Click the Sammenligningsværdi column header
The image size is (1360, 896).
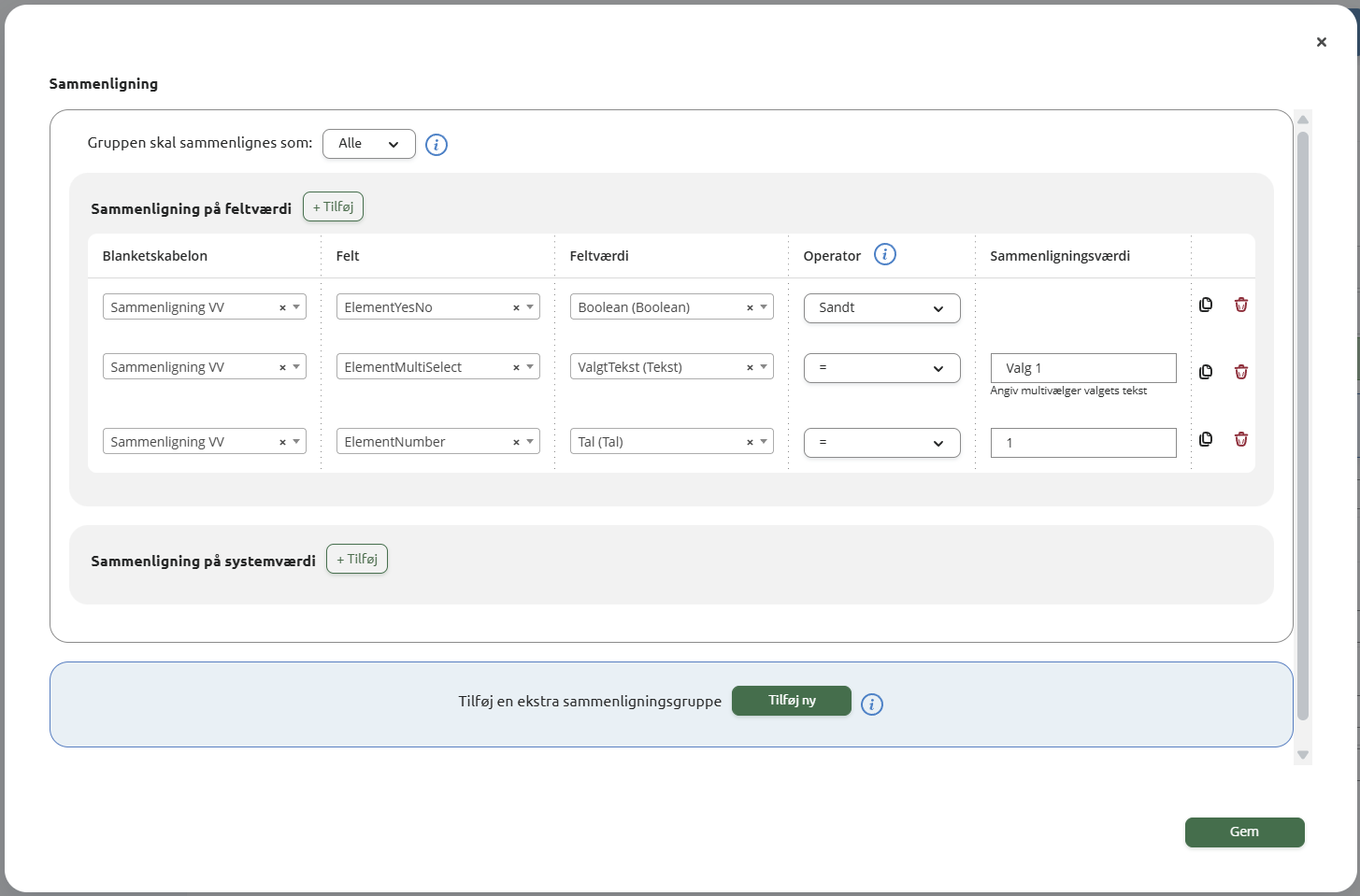tap(1060, 256)
